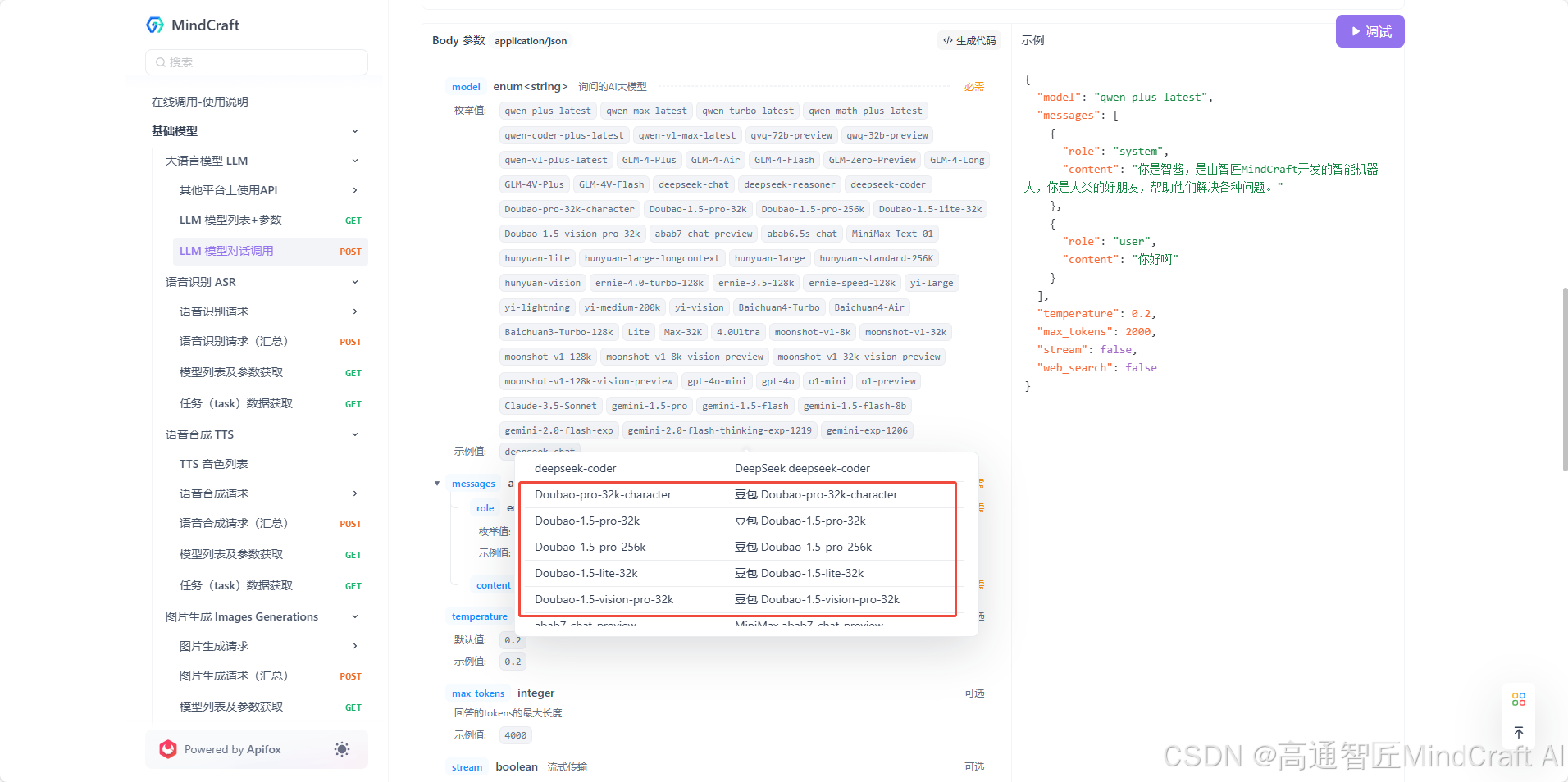This screenshot has height=782, width=1568.
Task: Expand 图片生成请求 item
Action: (355, 646)
